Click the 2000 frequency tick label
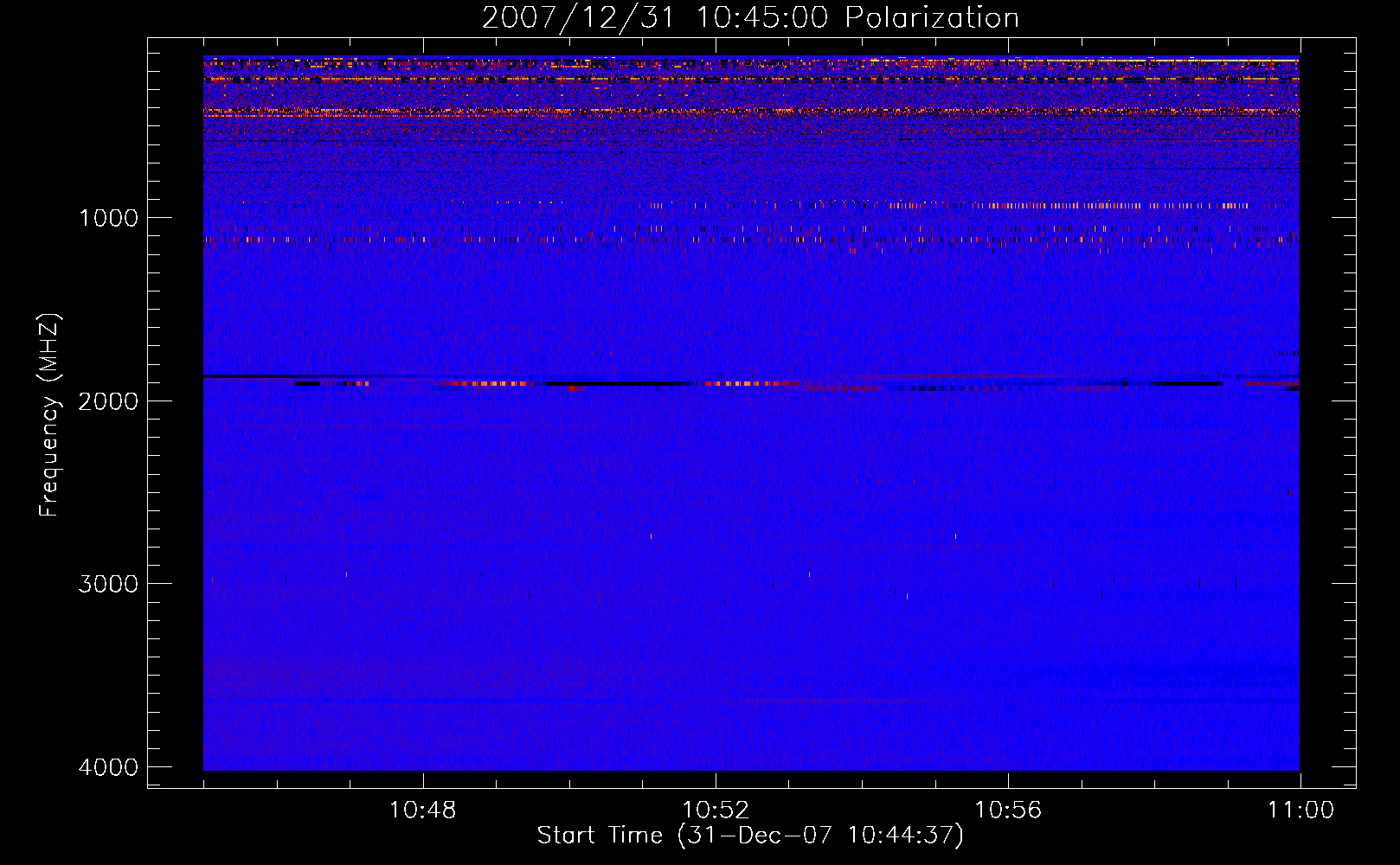 (109, 400)
